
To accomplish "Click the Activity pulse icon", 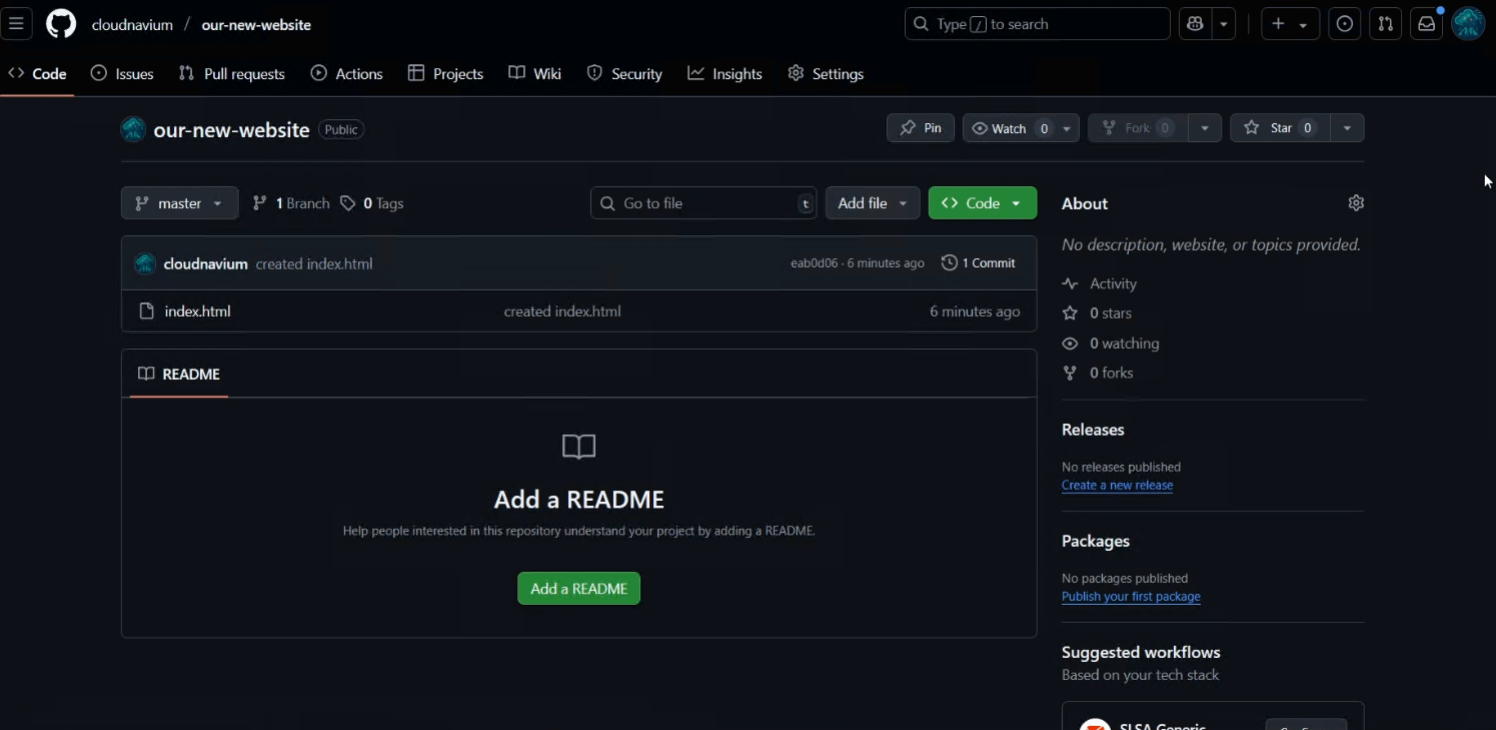I will click(1070, 284).
